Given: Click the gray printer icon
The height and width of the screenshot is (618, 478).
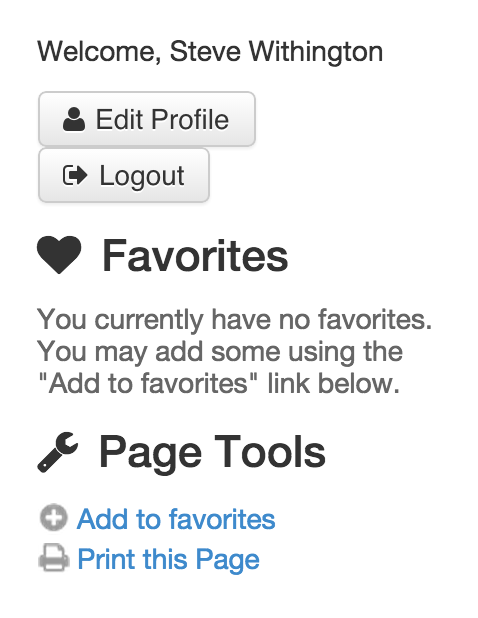Looking at the screenshot, I should click(x=54, y=558).
